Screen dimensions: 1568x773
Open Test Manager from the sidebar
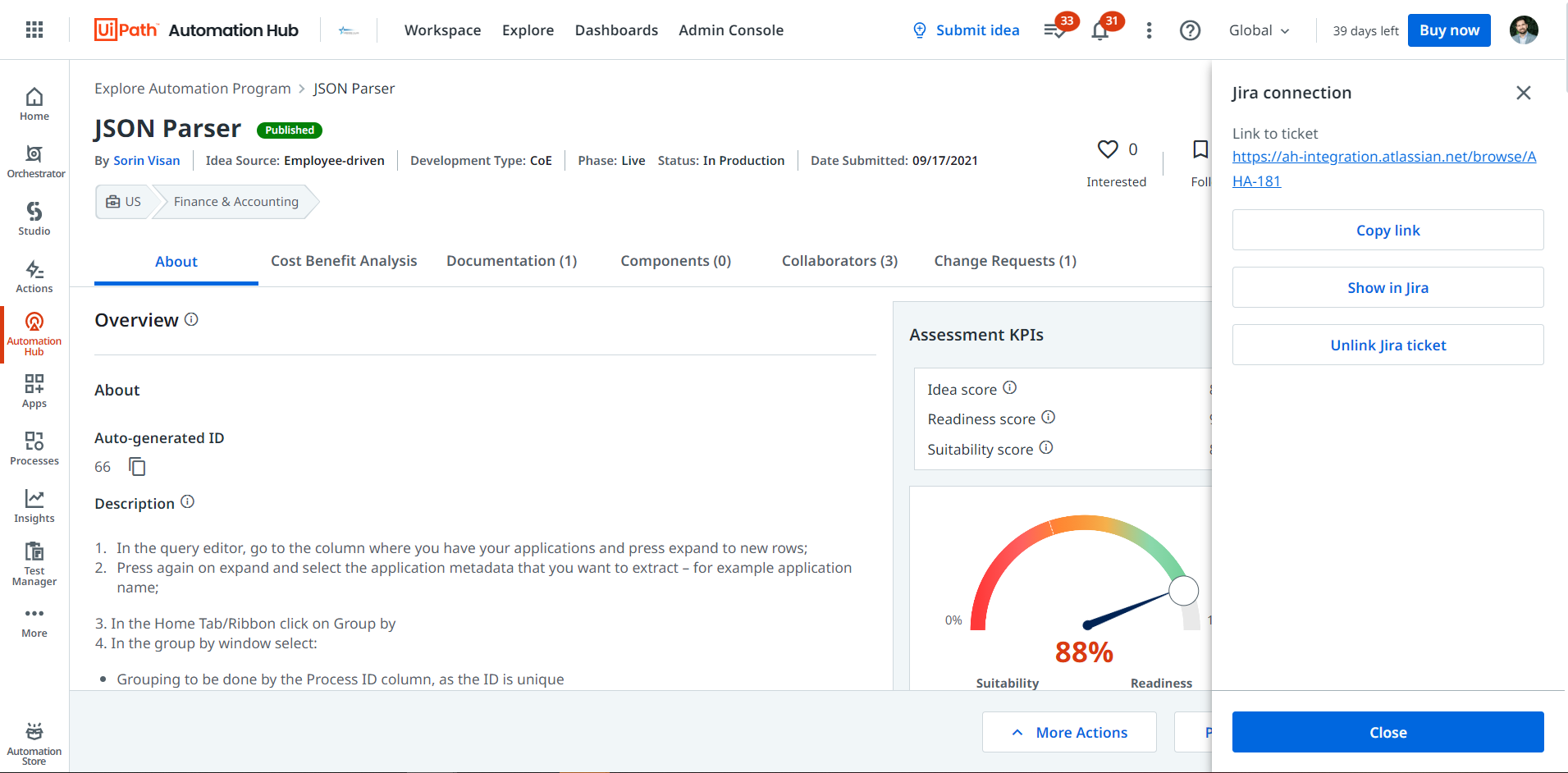(x=34, y=564)
